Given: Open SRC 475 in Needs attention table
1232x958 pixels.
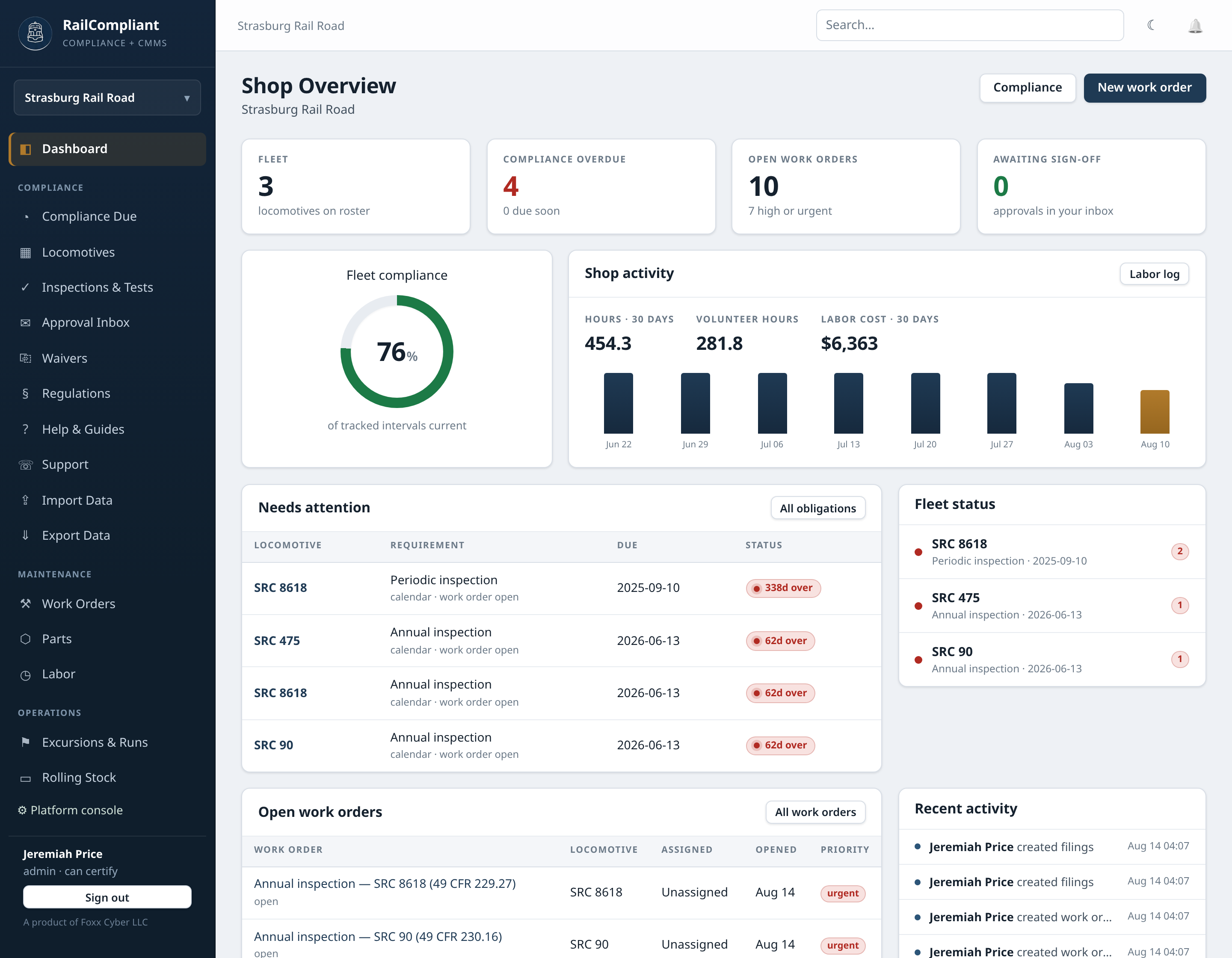Looking at the screenshot, I should [277, 641].
